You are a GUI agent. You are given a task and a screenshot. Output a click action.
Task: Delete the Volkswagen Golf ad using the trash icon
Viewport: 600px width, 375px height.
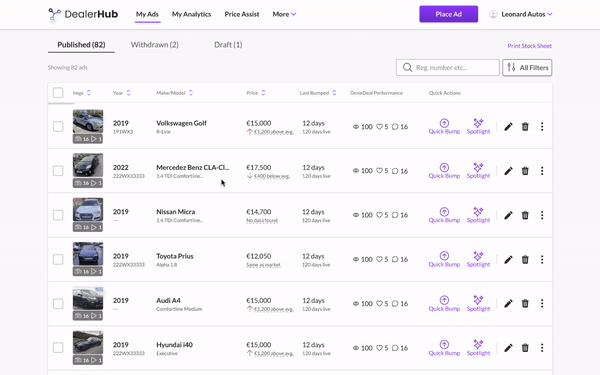pyautogui.click(x=525, y=127)
